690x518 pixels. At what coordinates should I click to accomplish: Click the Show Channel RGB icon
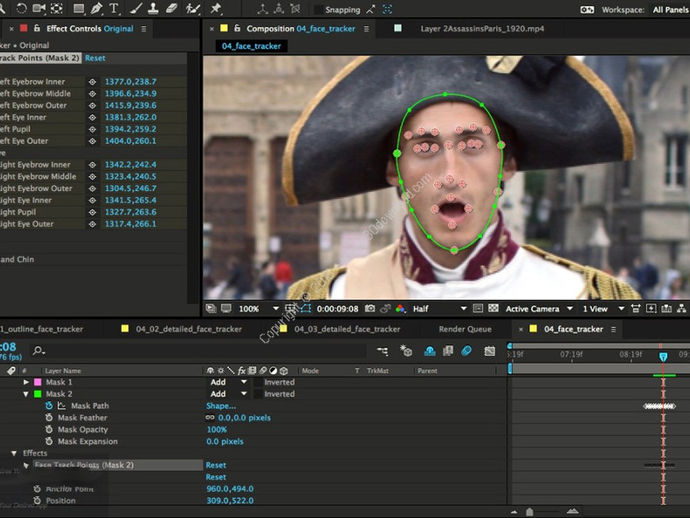[400, 309]
